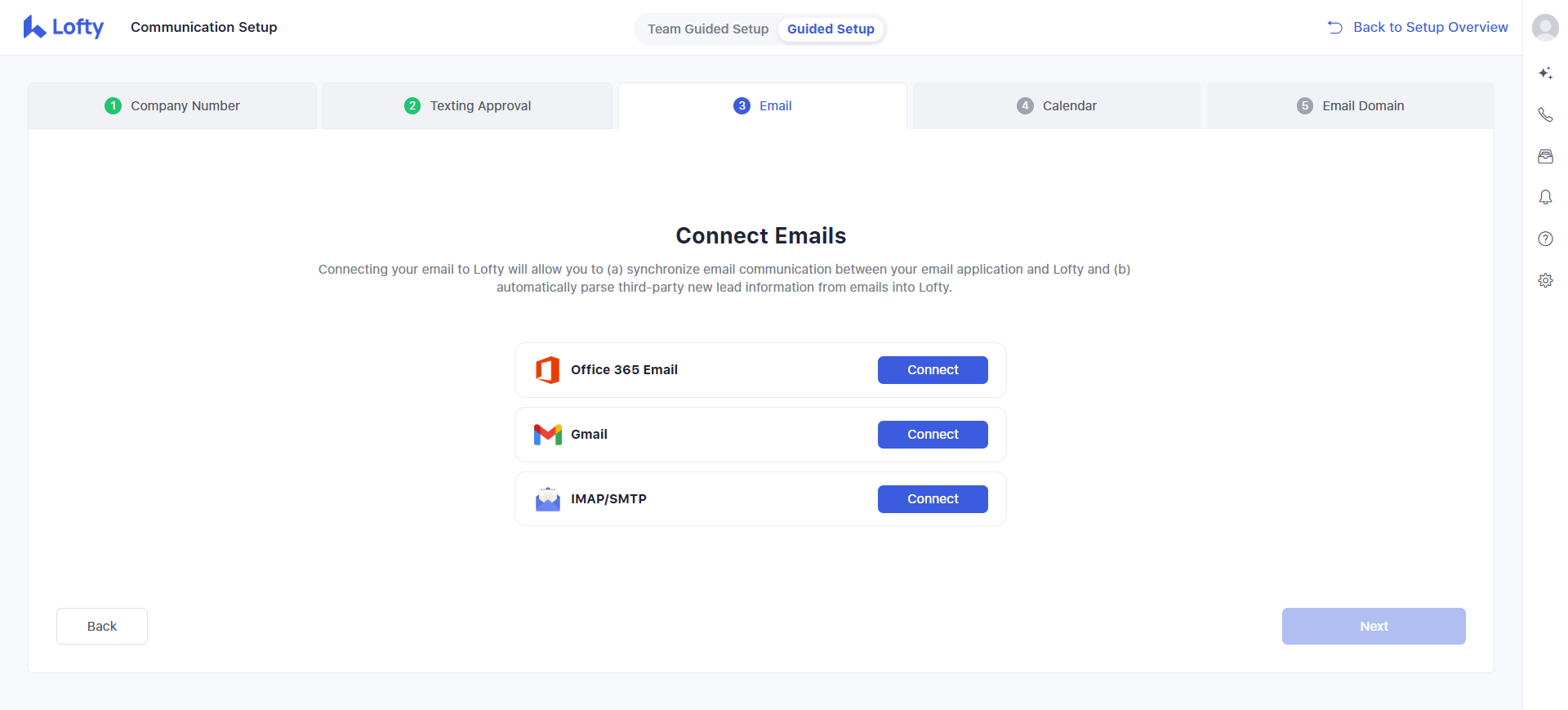1568x710 pixels.
Task: Open the settings gear in the sidebar
Action: coord(1545,280)
